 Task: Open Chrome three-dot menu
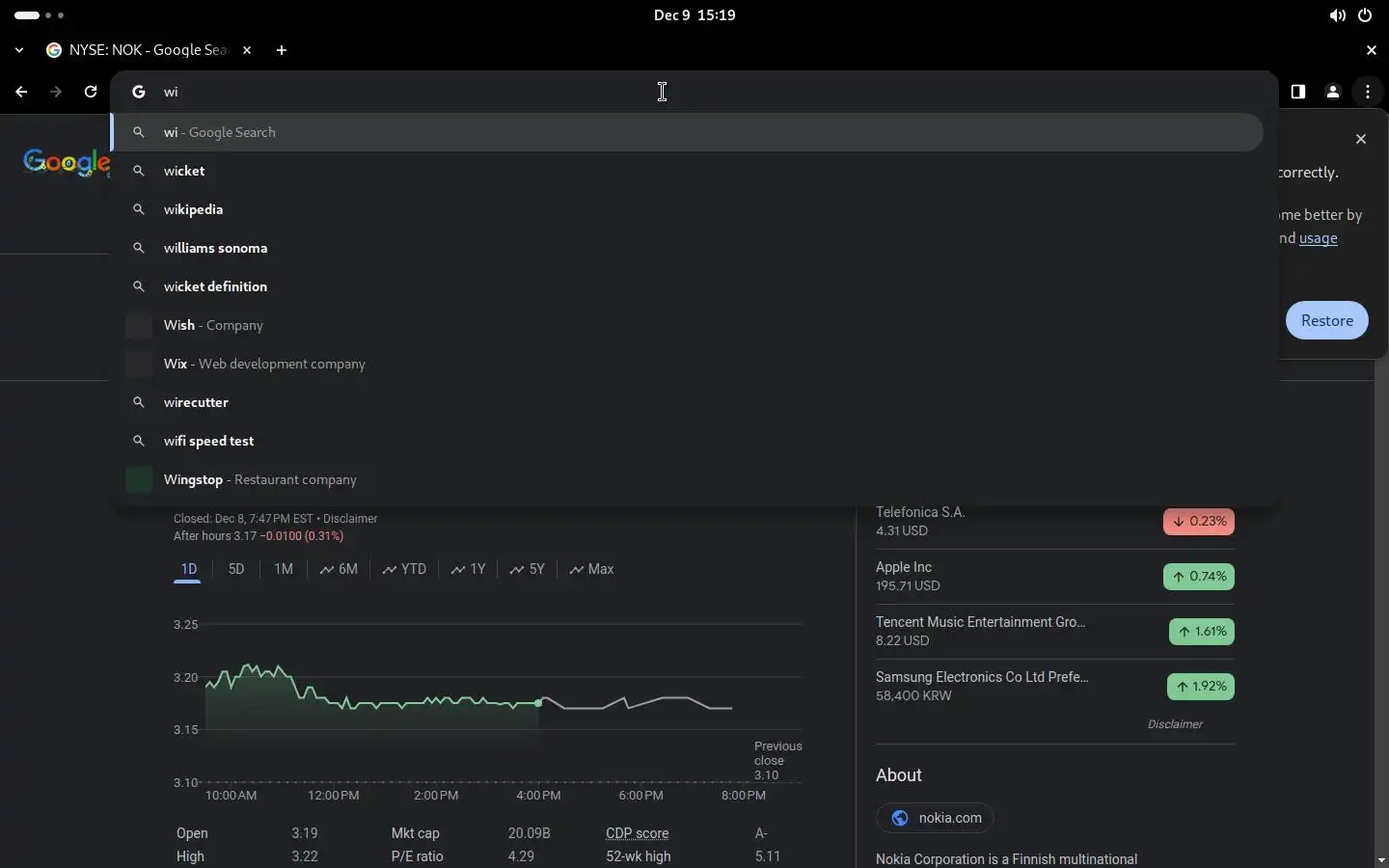coord(1368,92)
